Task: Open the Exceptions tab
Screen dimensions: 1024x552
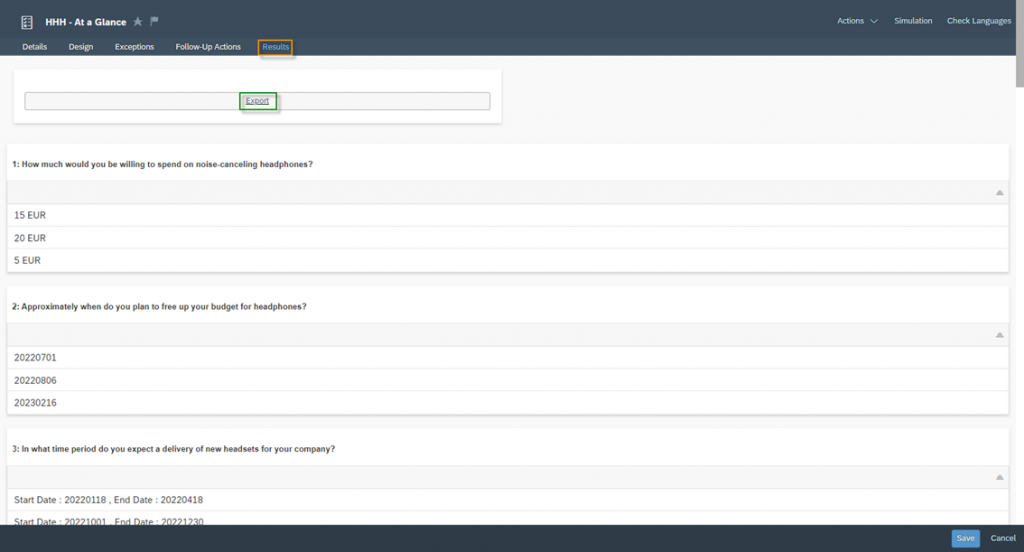Action: coord(135,47)
